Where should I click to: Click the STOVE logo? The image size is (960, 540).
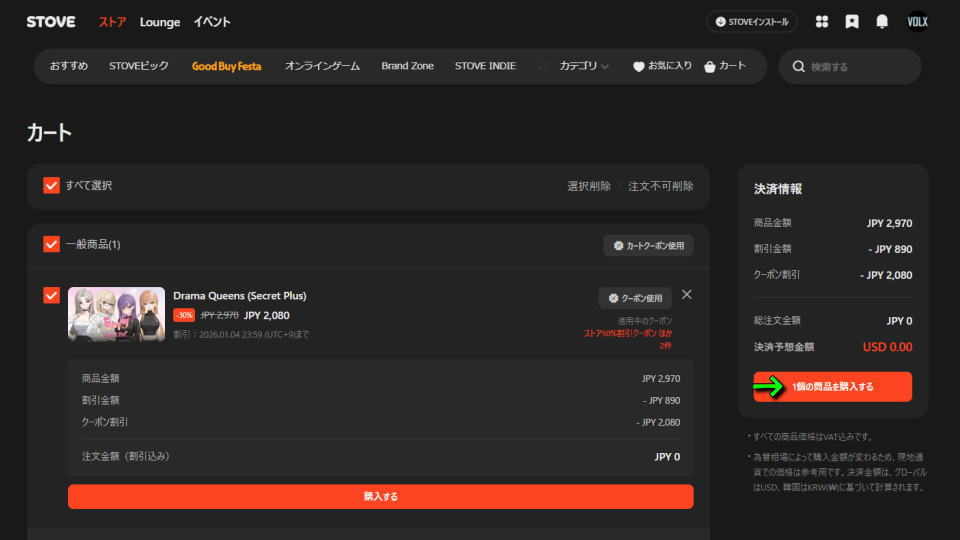[x=51, y=22]
